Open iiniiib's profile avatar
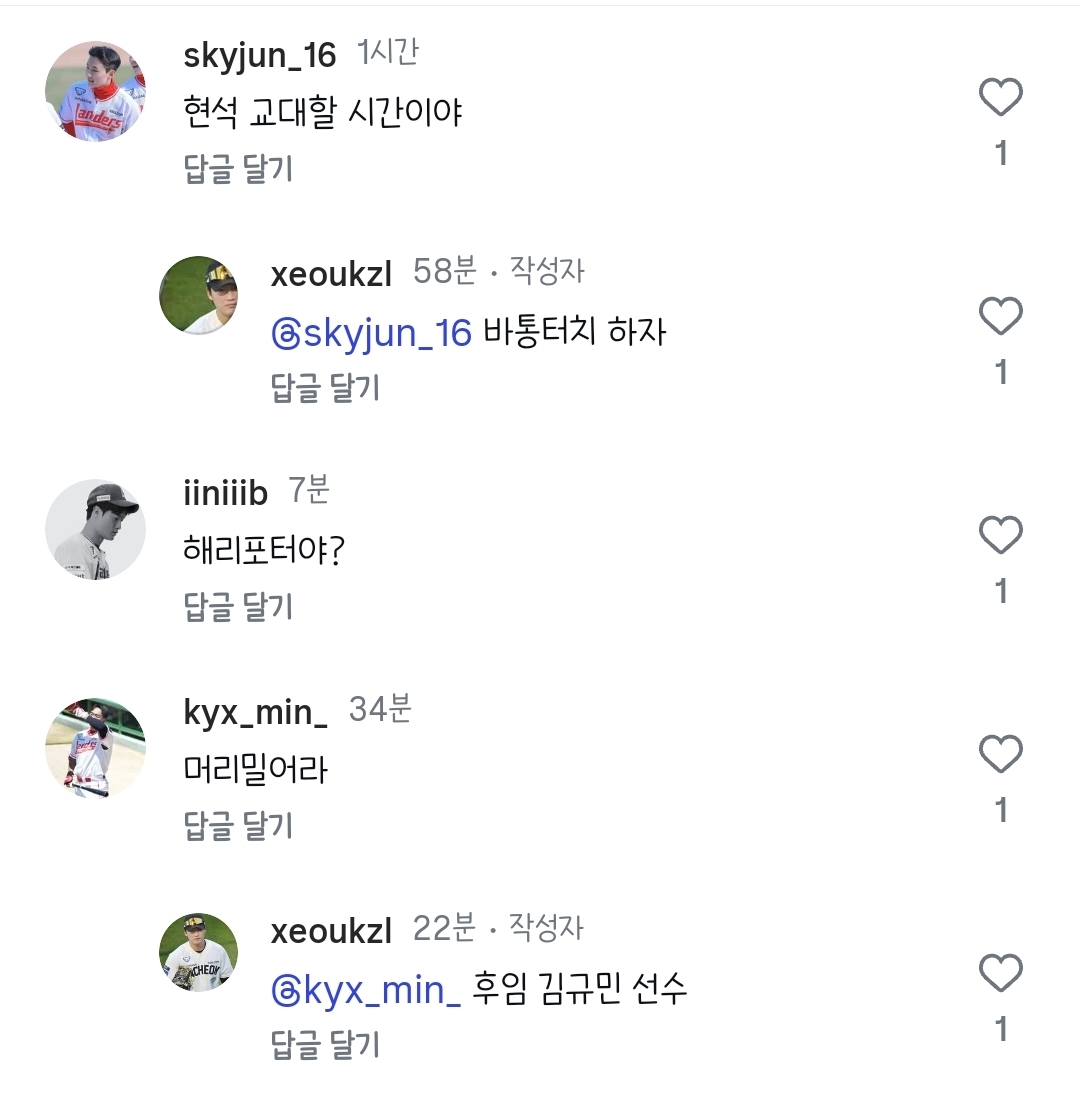The width and height of the screenshot is (1080, 1109). [x=96, y=529]
